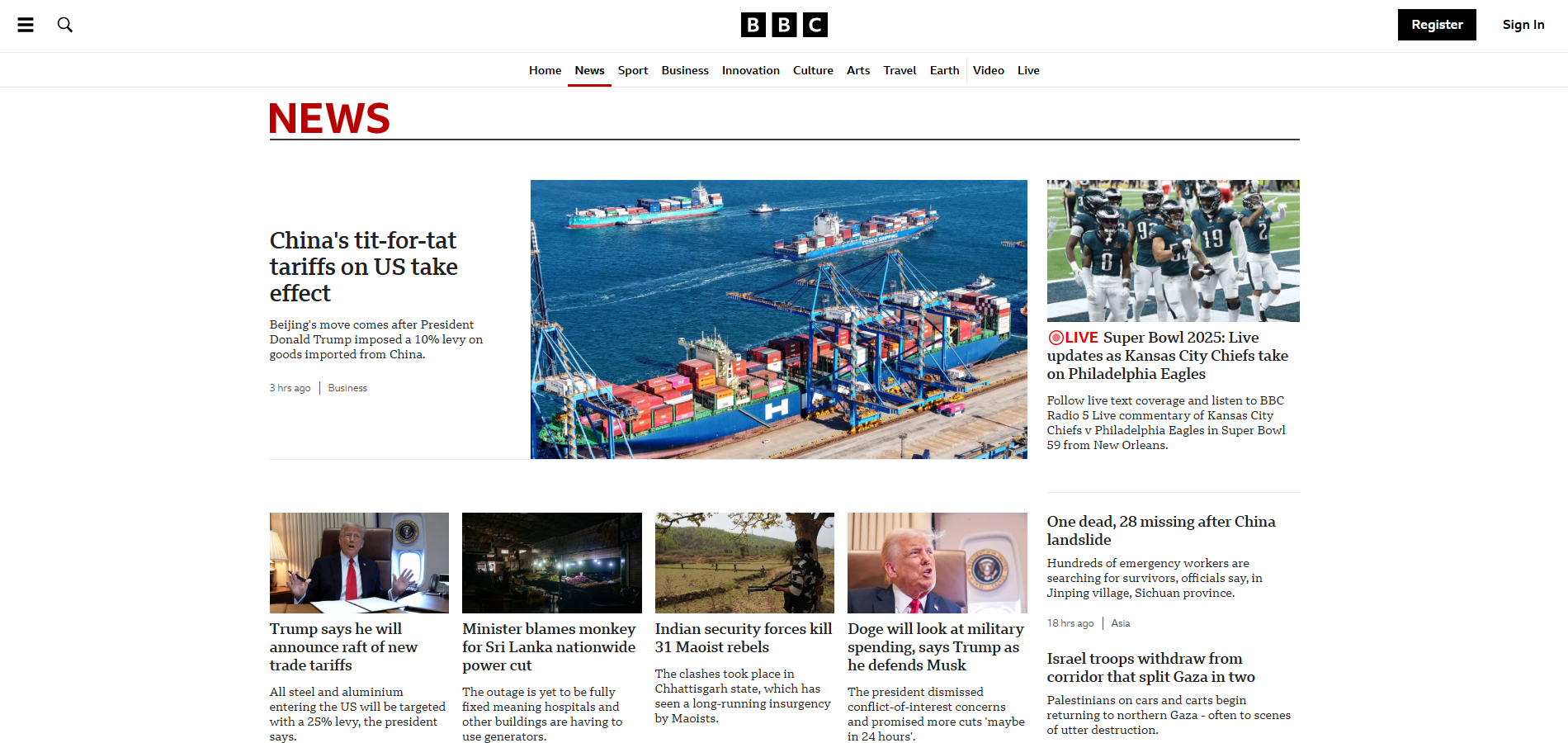Click the cargo port container ship image
This screenshot has height=743, width=1568.
(x=778, y=319)
